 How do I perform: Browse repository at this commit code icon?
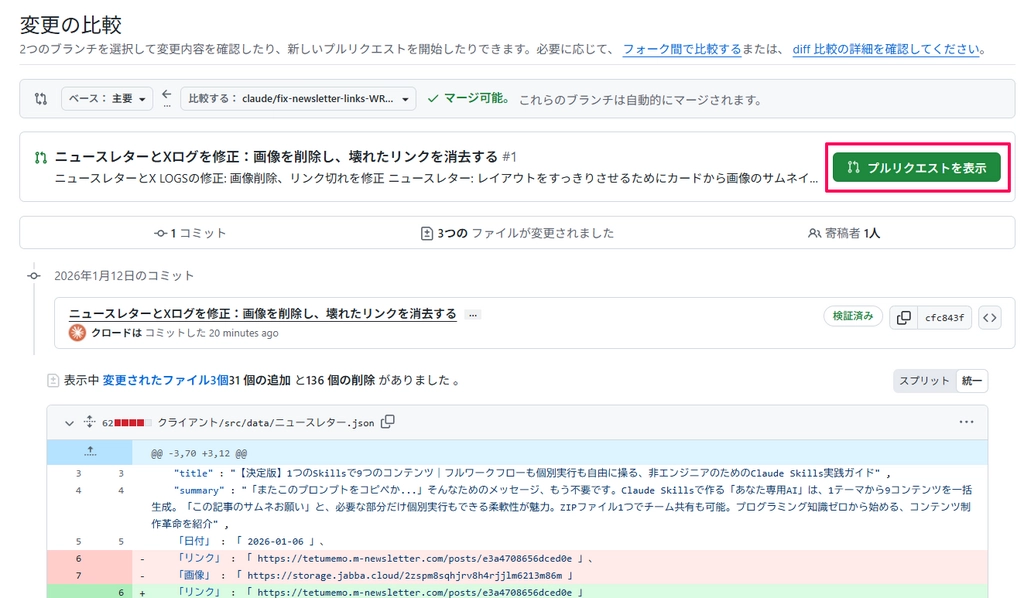(x=989, y=318)
